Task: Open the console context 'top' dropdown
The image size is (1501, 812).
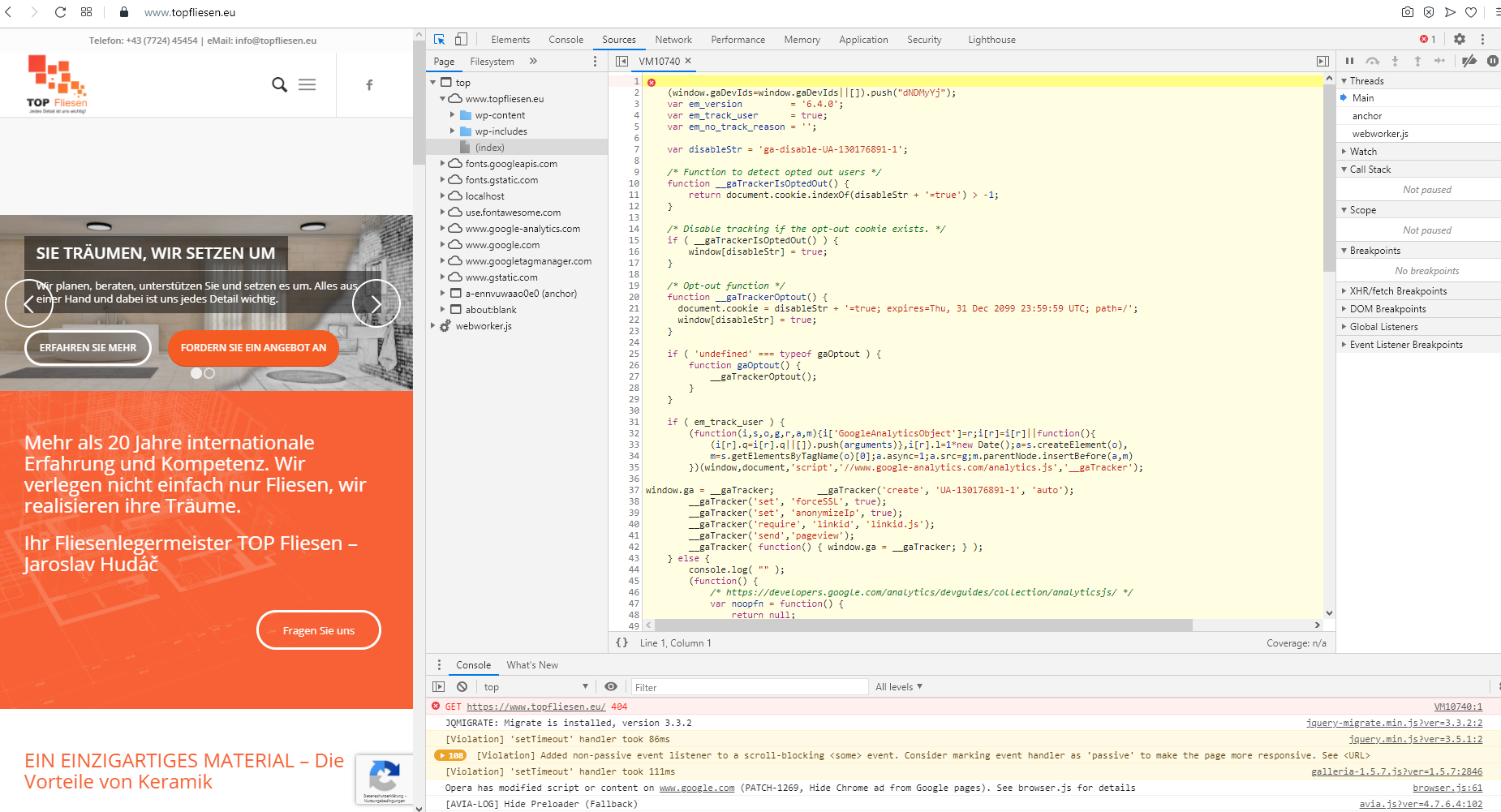Action: coord(535,686)
